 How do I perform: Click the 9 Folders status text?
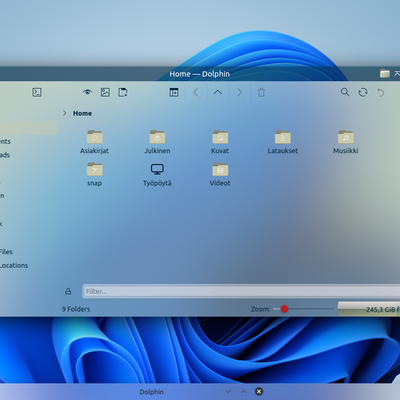[76, 309]
